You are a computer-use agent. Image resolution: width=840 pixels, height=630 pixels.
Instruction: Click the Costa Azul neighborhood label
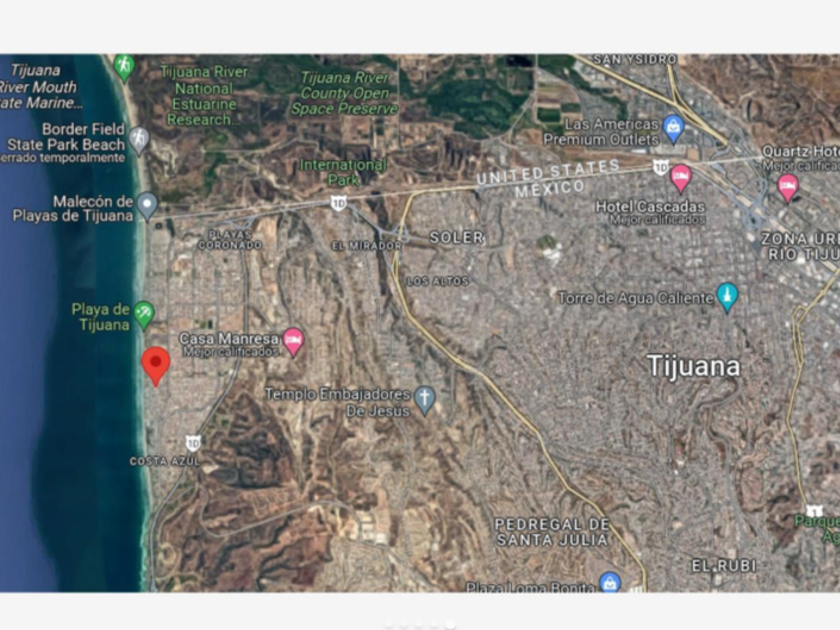coord(165,461)
